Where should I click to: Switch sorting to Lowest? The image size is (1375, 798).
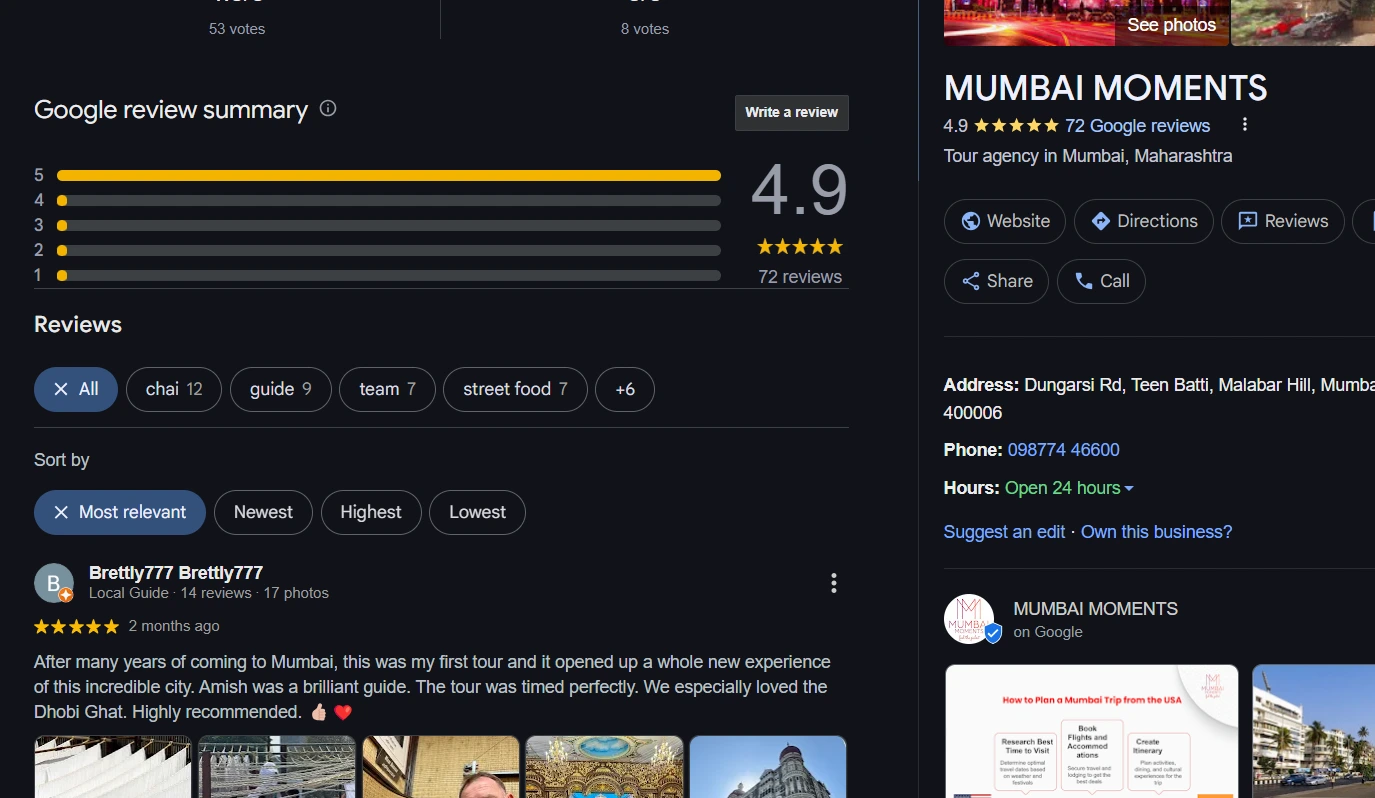pos(477,512)
